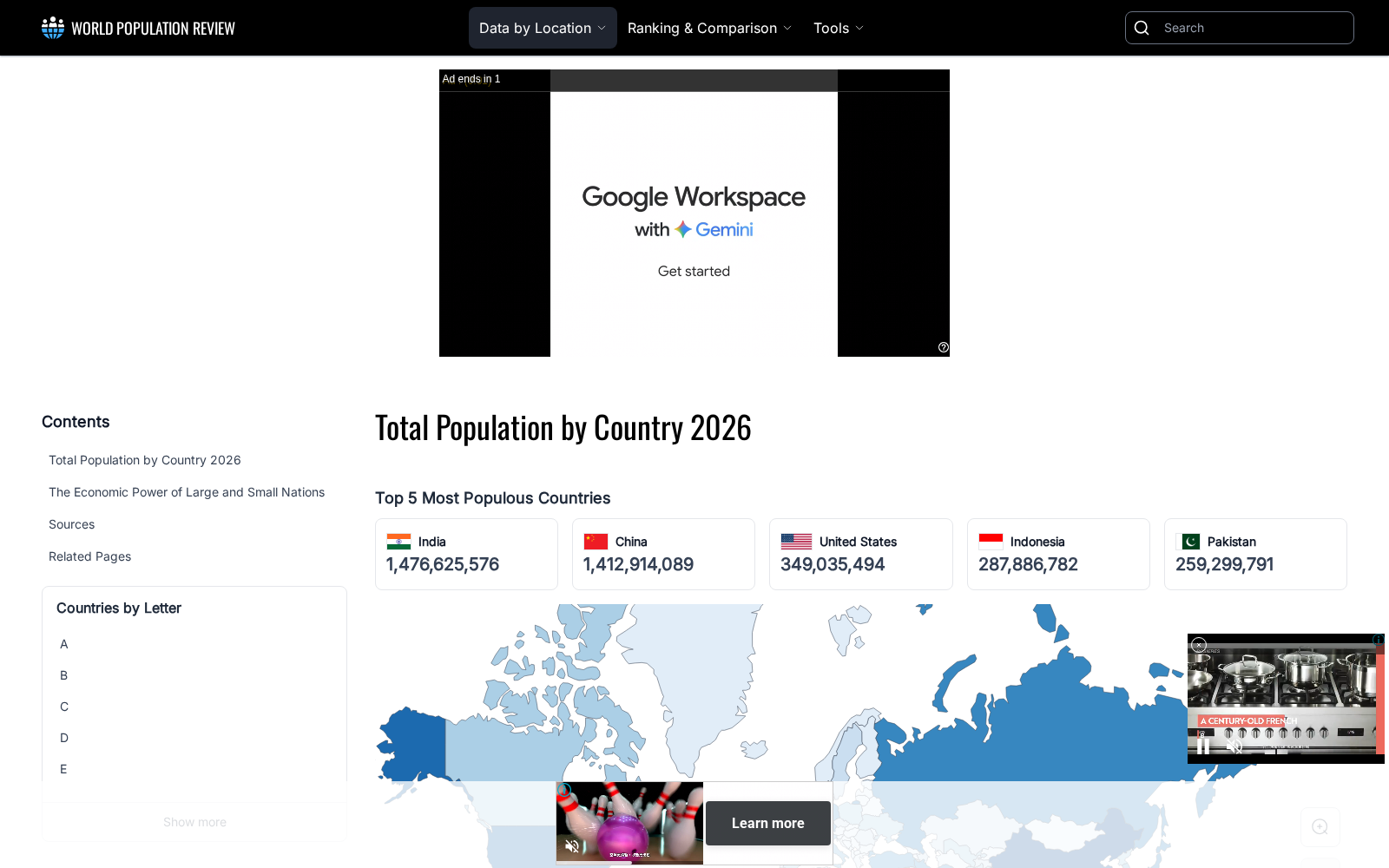Unmute the floating cookware video

tap(1234, 746)
